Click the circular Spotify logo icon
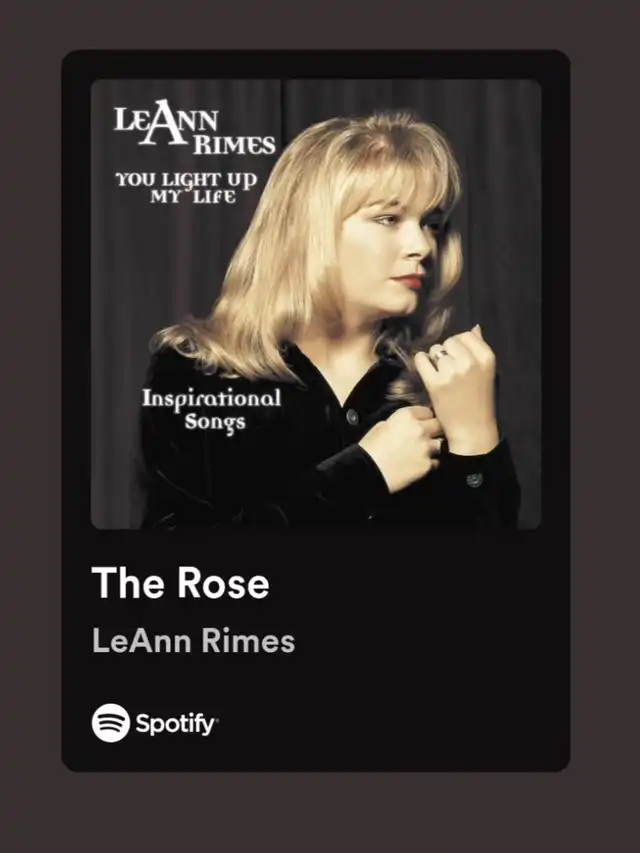The height and width of the screenshot is (853, 640). (x=110, y=722)
